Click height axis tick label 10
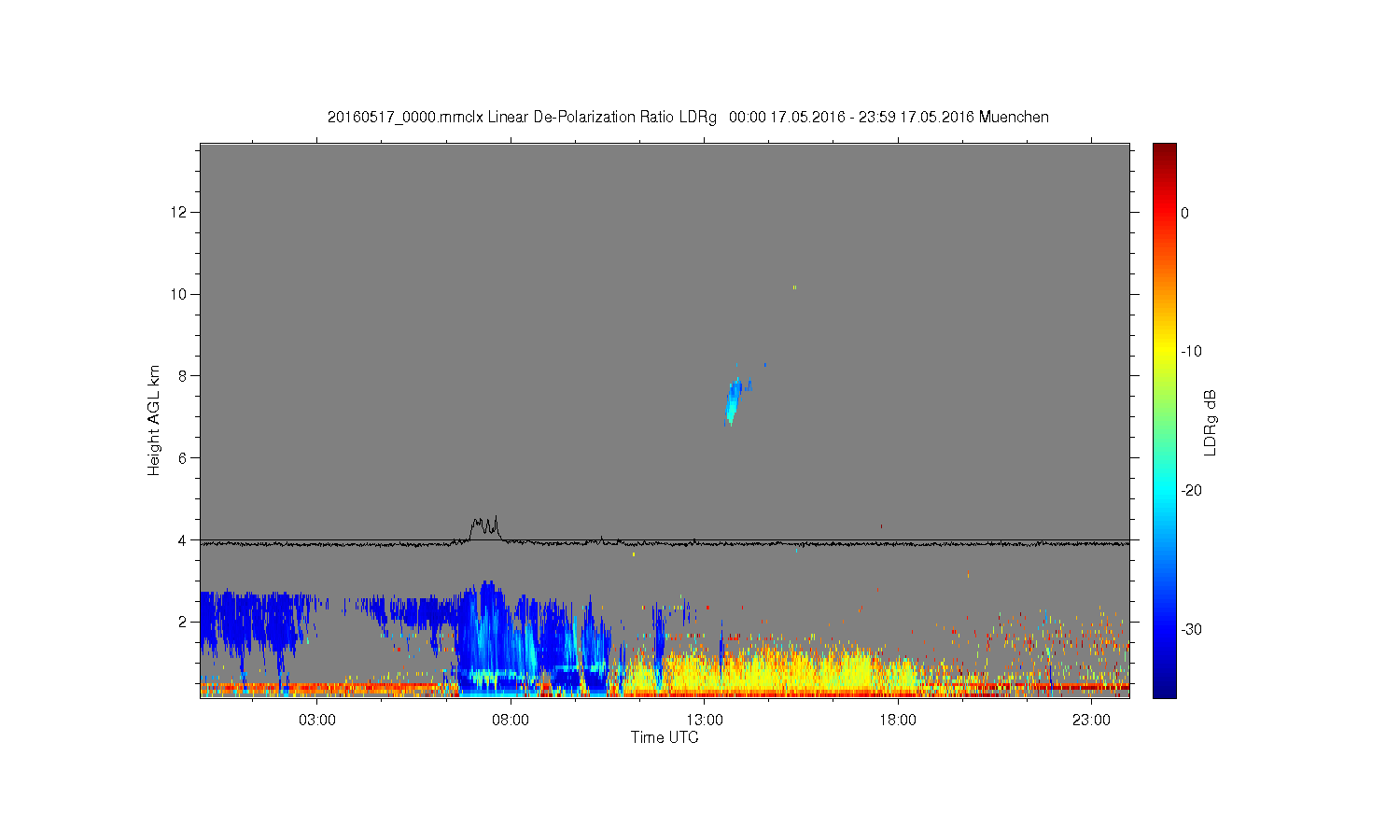Viewport: 1400px width, 840px height. pos(179,294)
